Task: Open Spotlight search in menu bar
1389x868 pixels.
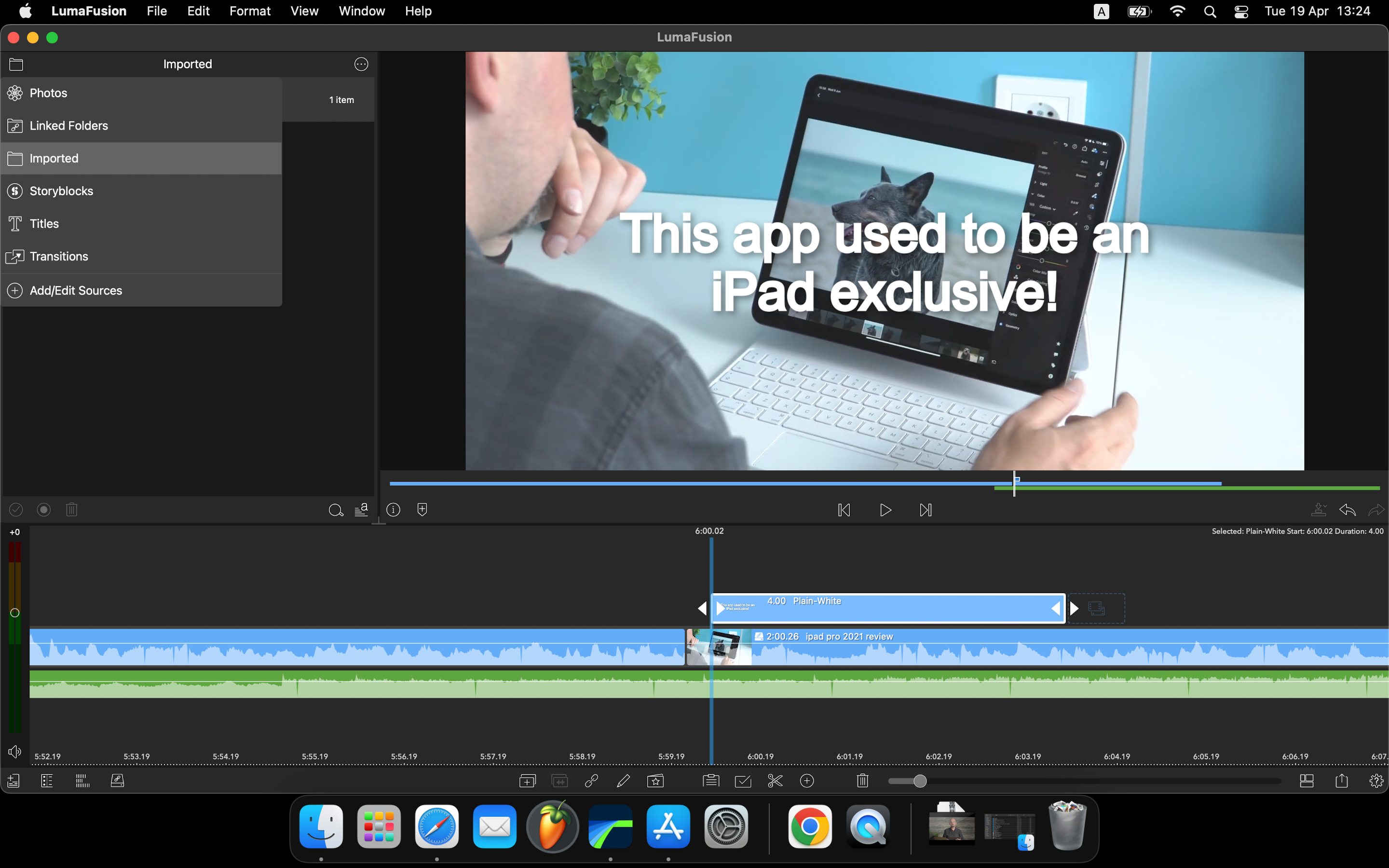Action: point(1210,12)
